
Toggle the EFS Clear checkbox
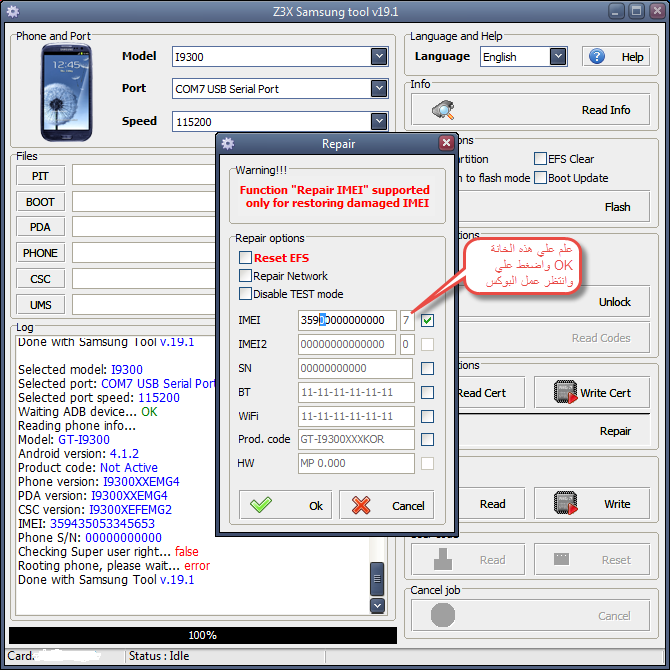click(x=541, y=159)
